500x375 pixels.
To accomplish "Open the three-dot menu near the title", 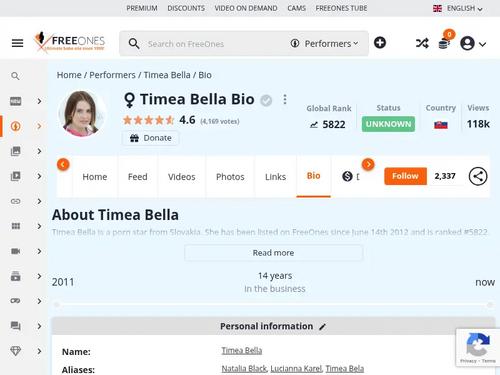I will click(285, 99).
